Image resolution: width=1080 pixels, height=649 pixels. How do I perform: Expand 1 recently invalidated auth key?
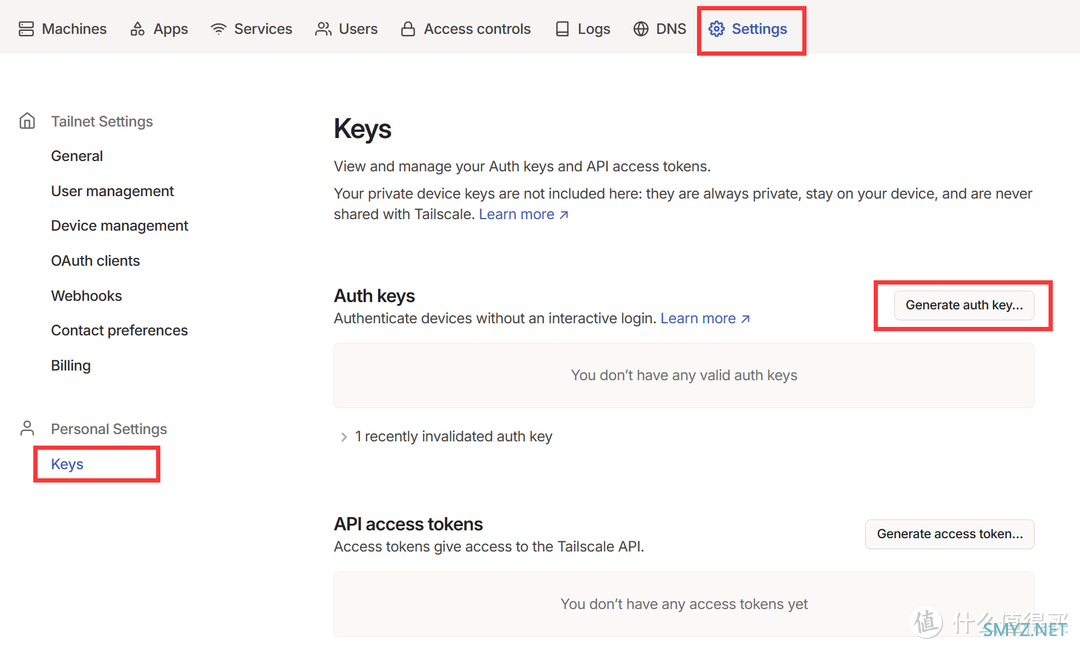[x=446, y=437]
